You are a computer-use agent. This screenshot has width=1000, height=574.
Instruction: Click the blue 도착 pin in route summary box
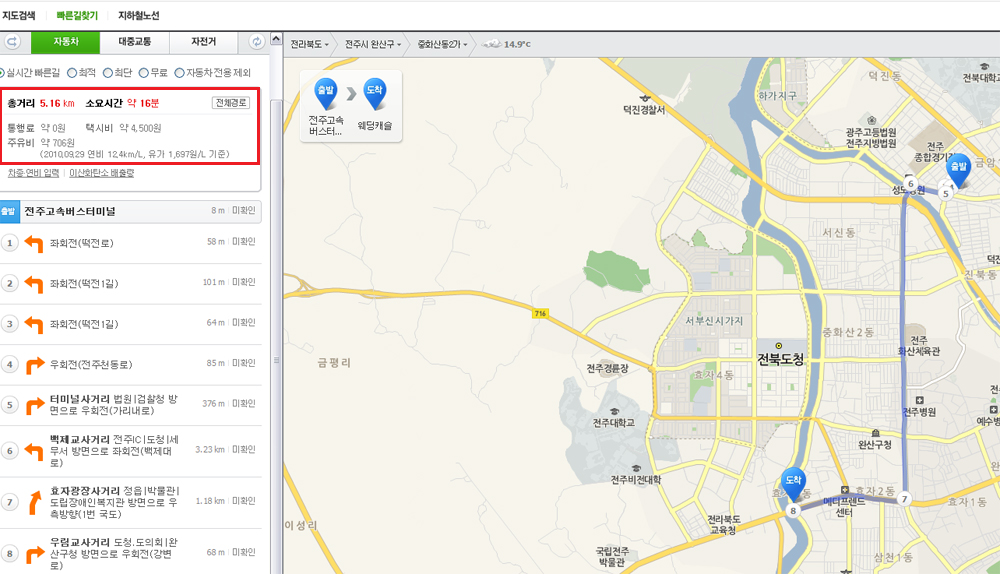coord(375,94)
